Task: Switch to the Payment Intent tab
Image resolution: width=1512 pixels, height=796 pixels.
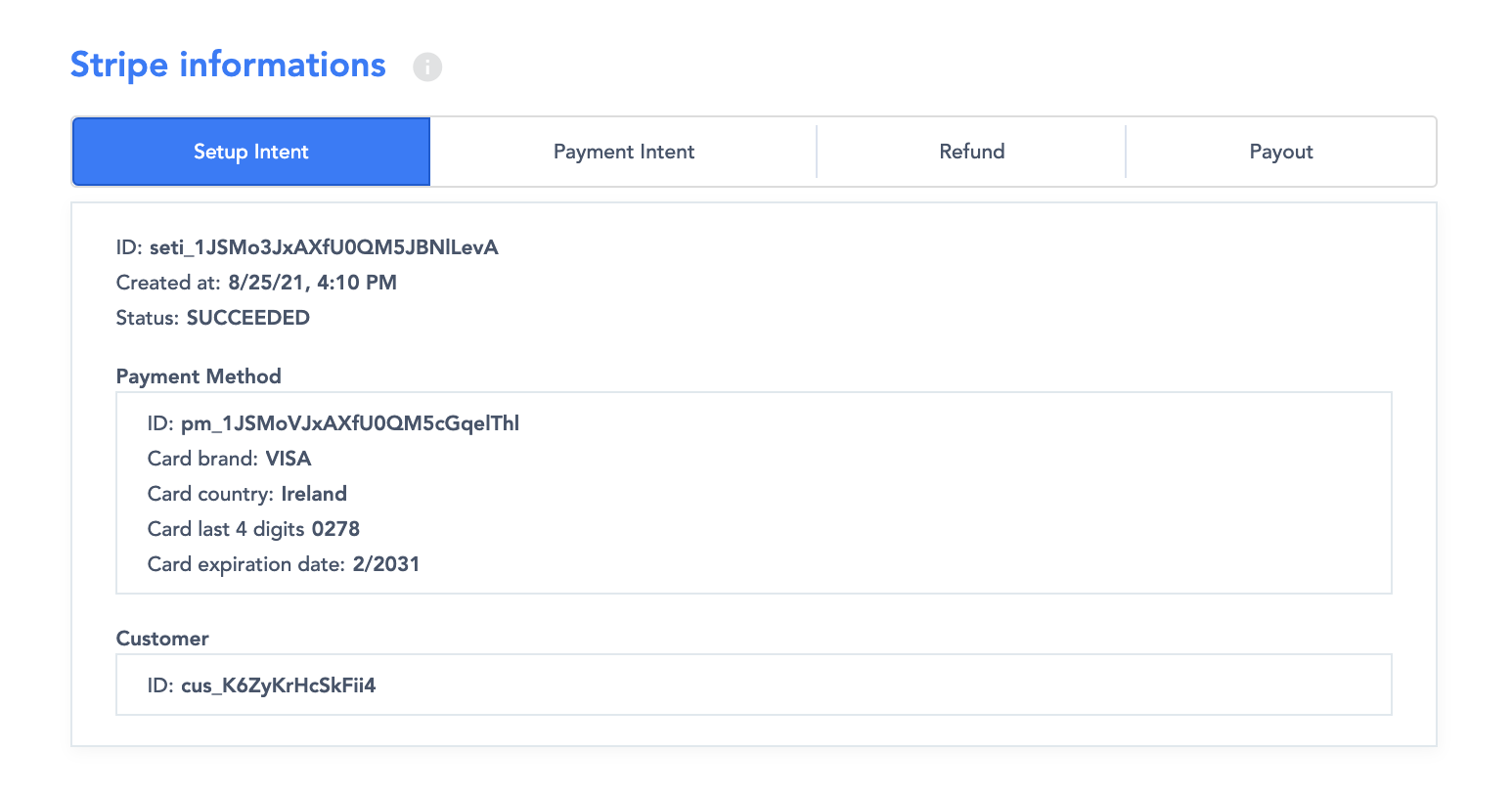Action: 624,152
